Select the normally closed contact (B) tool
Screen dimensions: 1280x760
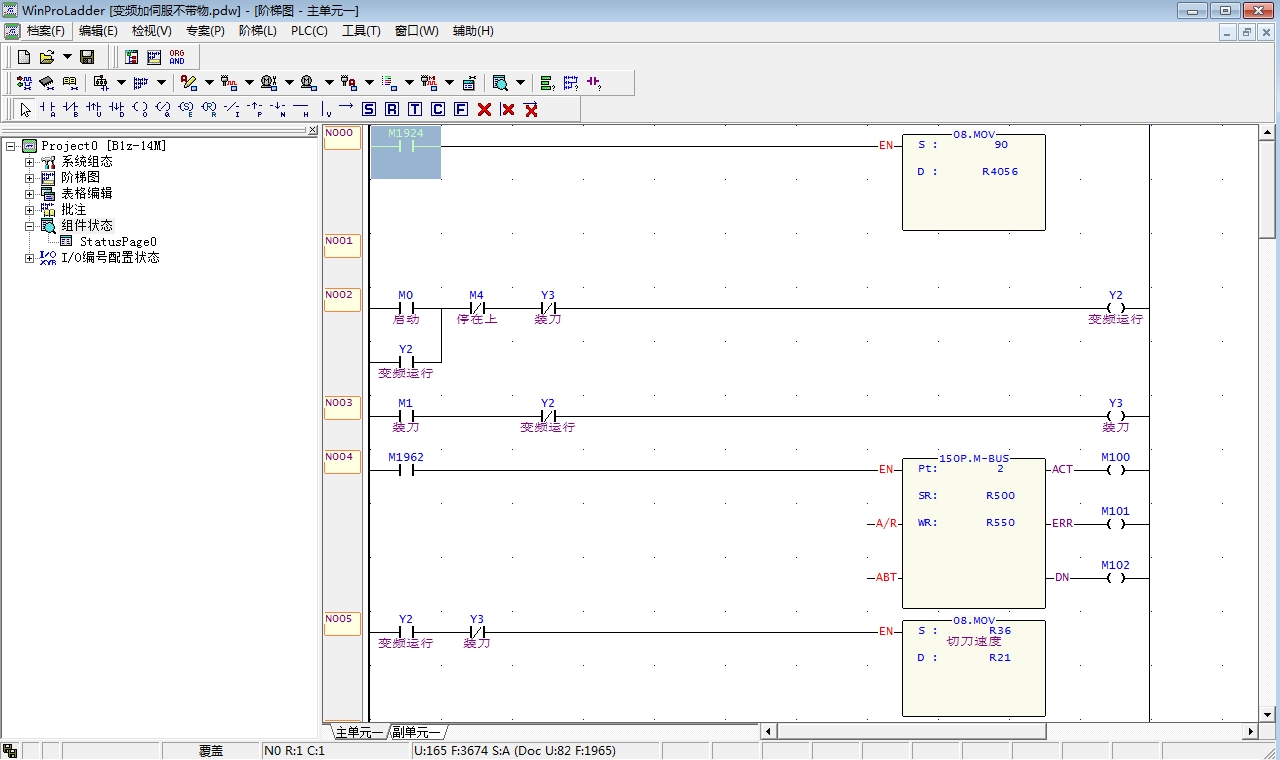click(x=70, y=109)
